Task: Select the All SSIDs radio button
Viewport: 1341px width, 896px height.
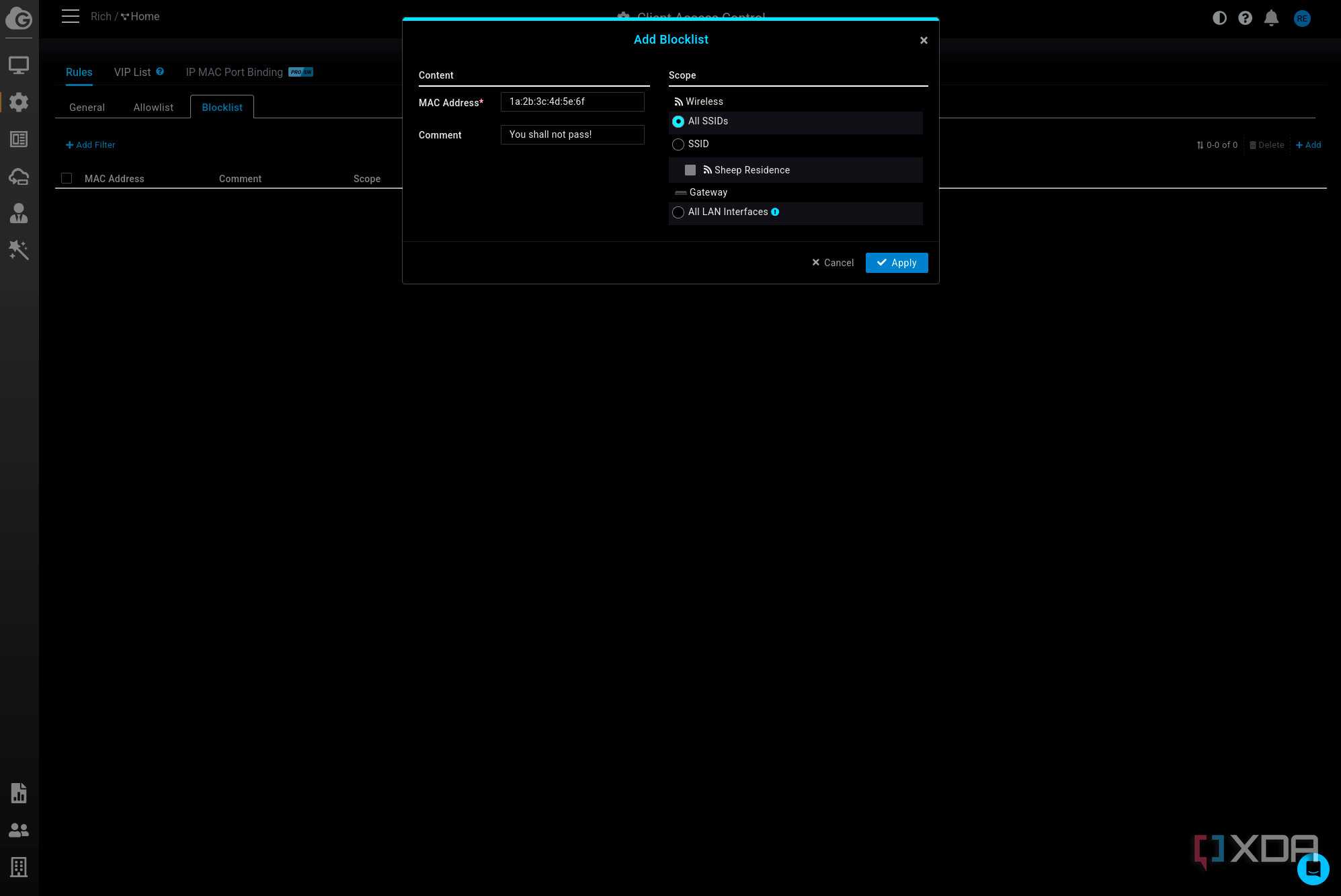Action: (678, 122)
